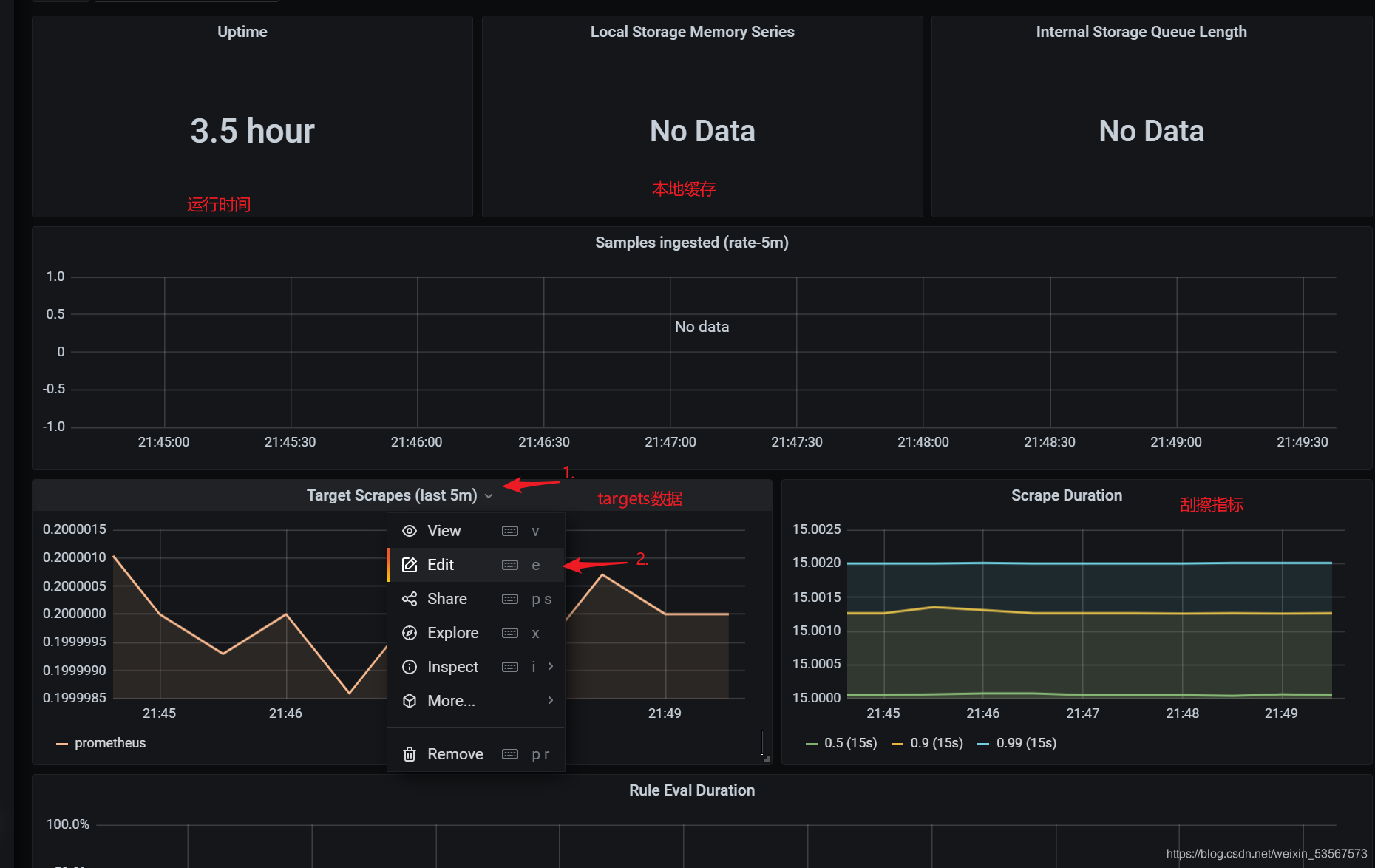Open the Target Scrapes (last 5m) title menu

(x=392, y=495)
